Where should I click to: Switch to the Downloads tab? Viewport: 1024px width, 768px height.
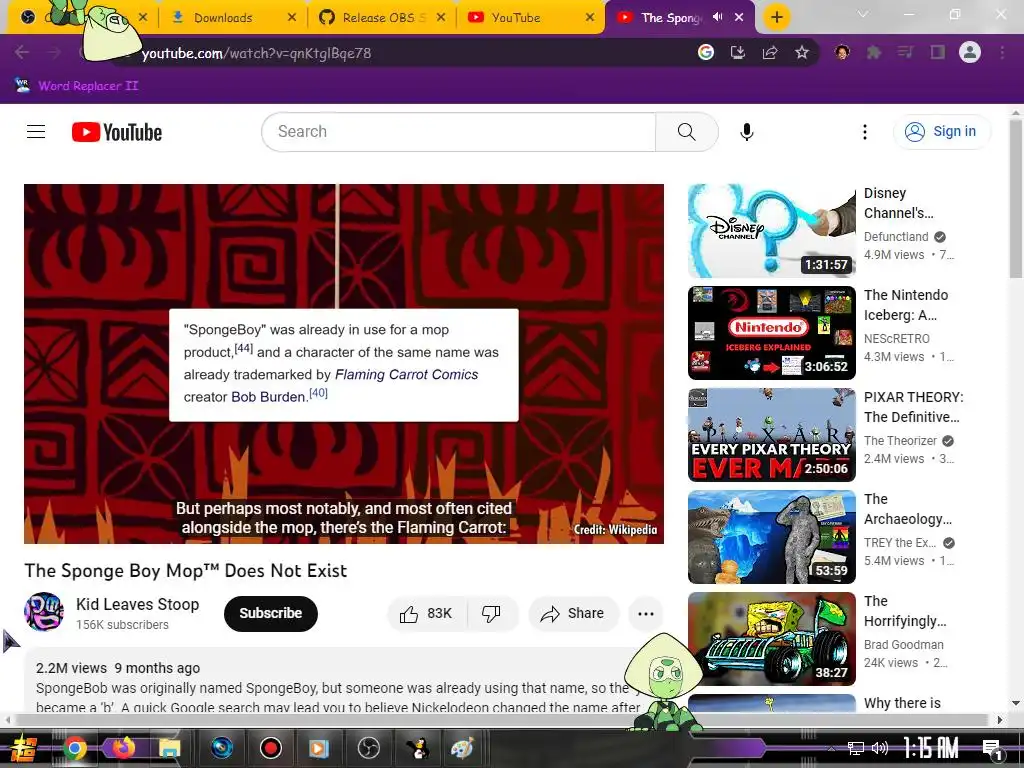tap(222, 18)
